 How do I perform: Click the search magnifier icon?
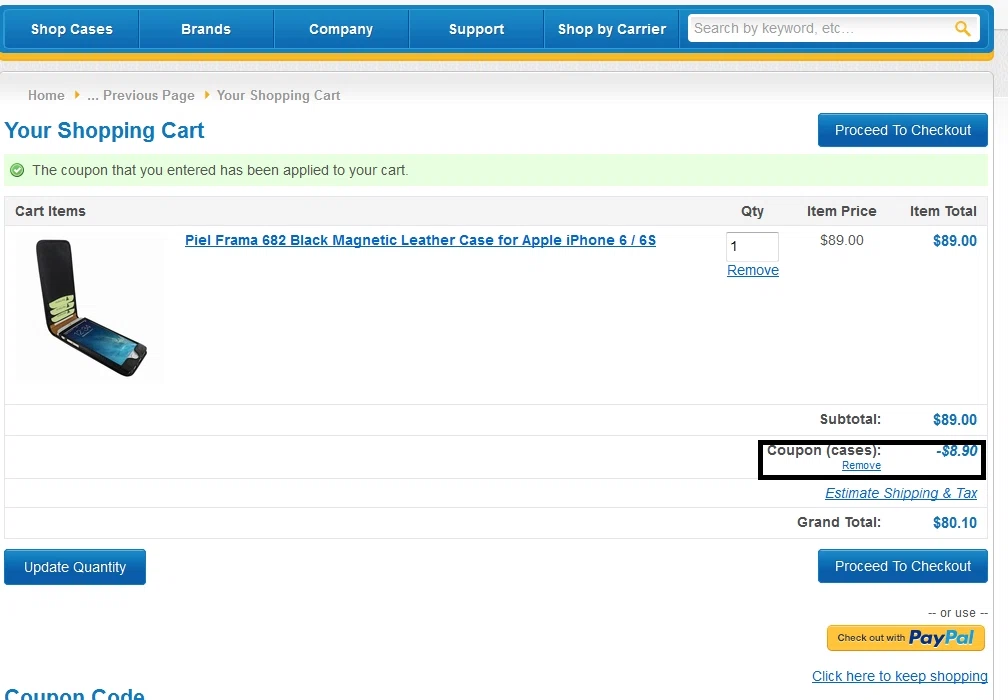pos(962,28)
